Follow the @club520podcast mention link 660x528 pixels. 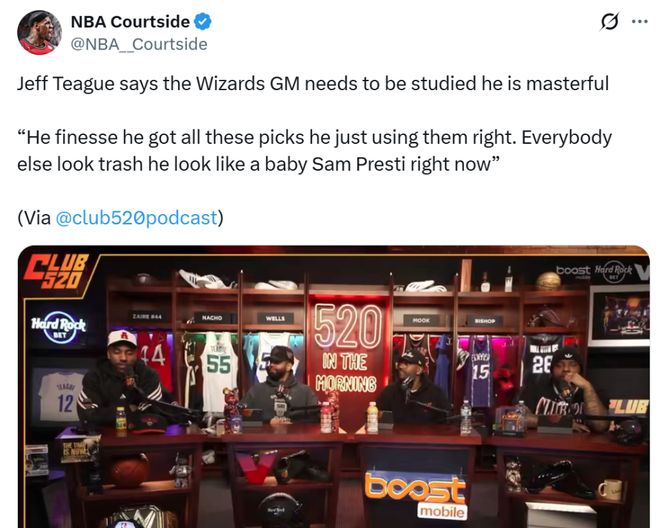point(137,218)
